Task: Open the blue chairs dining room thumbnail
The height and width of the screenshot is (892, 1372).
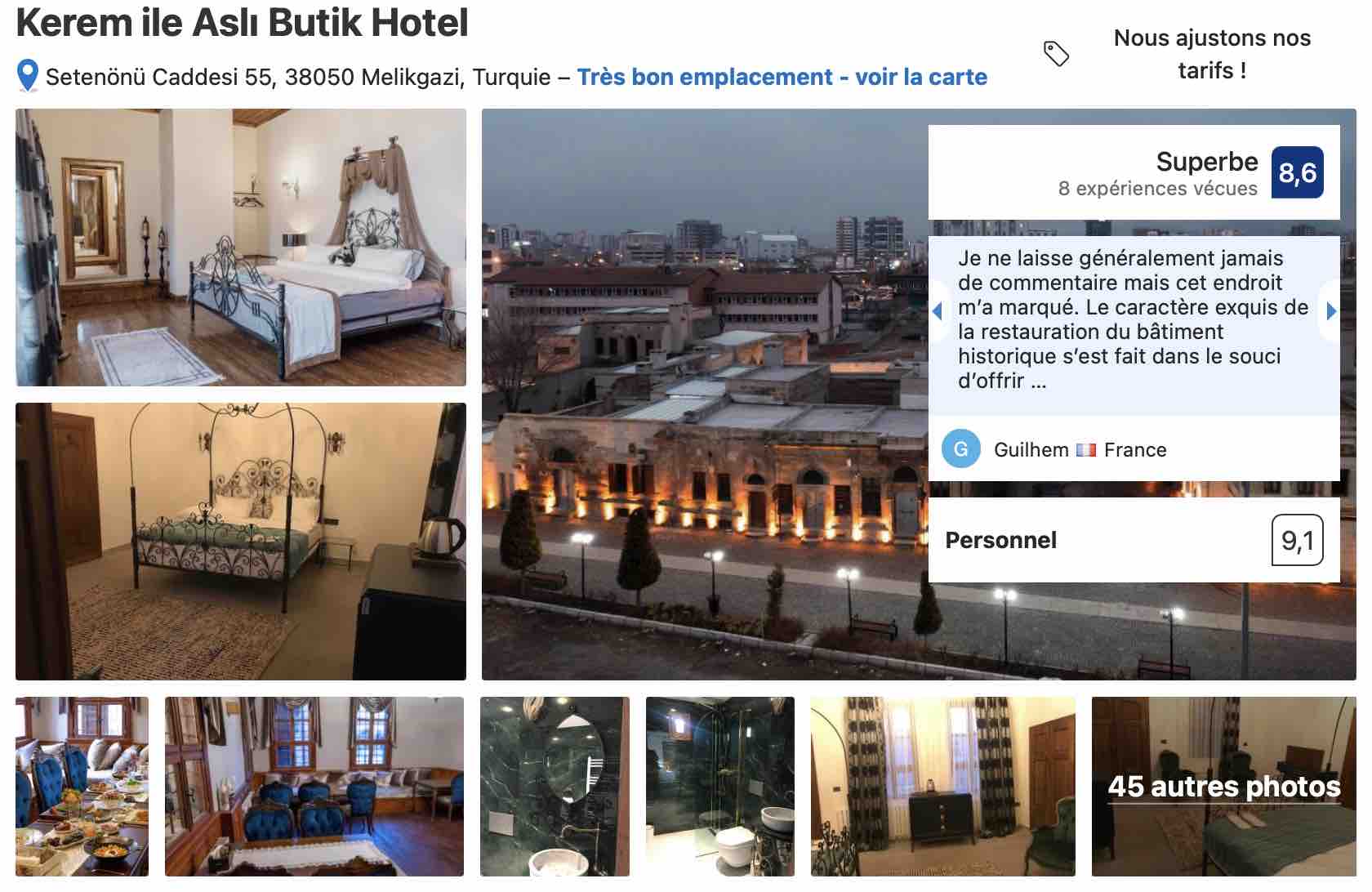Action: pos(314,787)
